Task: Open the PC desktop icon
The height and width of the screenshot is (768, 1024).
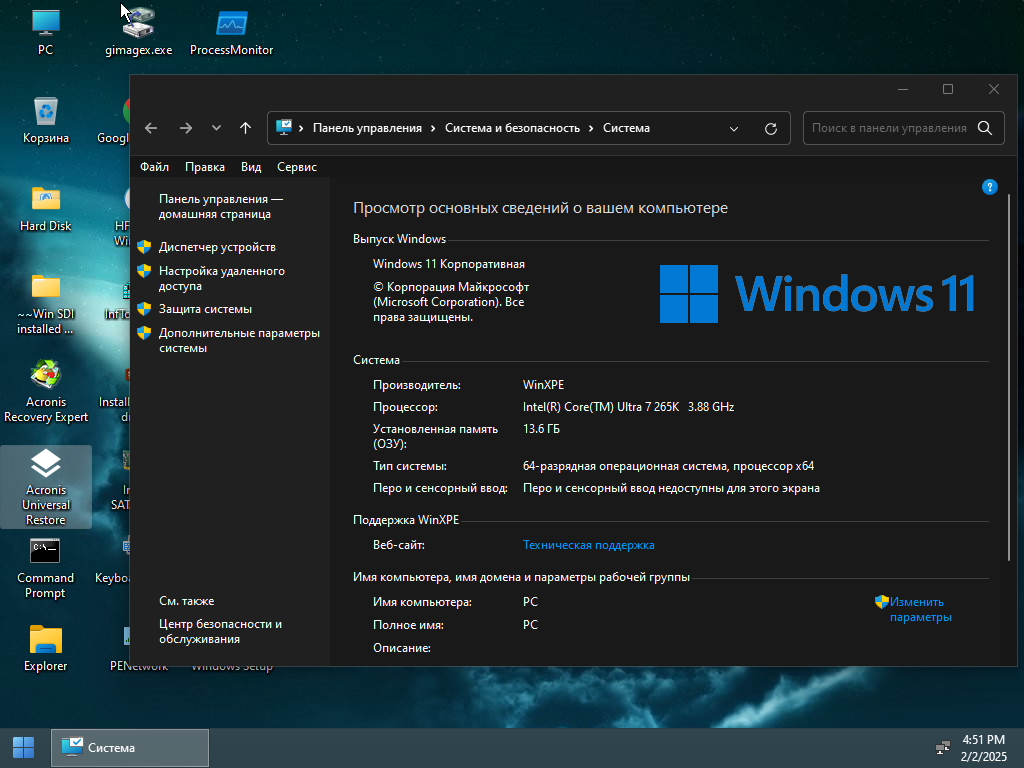Action: pos(45,31)
